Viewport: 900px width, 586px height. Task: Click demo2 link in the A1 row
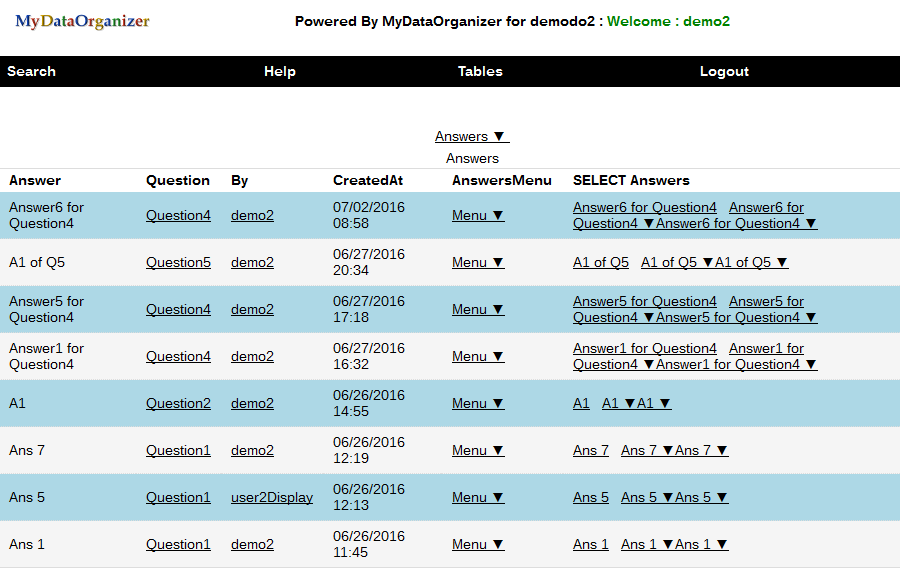(252, 403)
